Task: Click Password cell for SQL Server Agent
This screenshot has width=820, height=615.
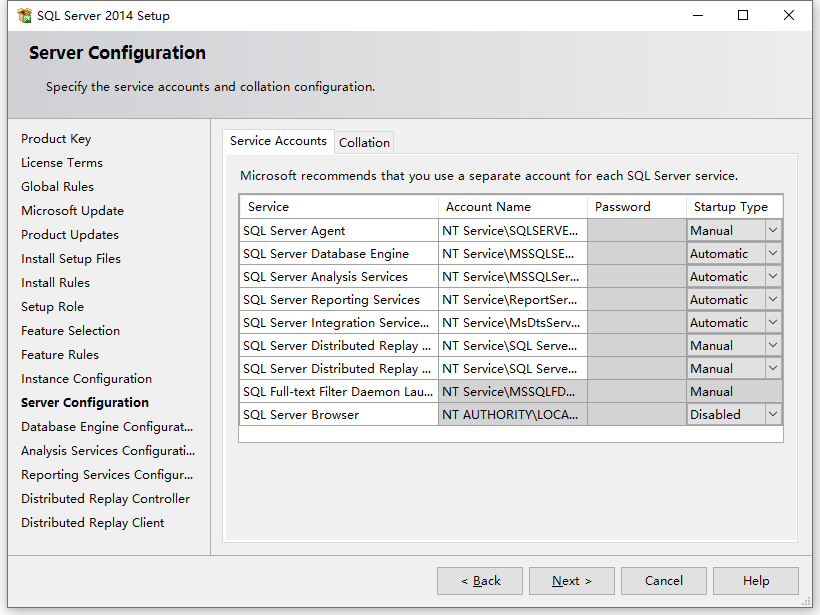Action: 637,230
